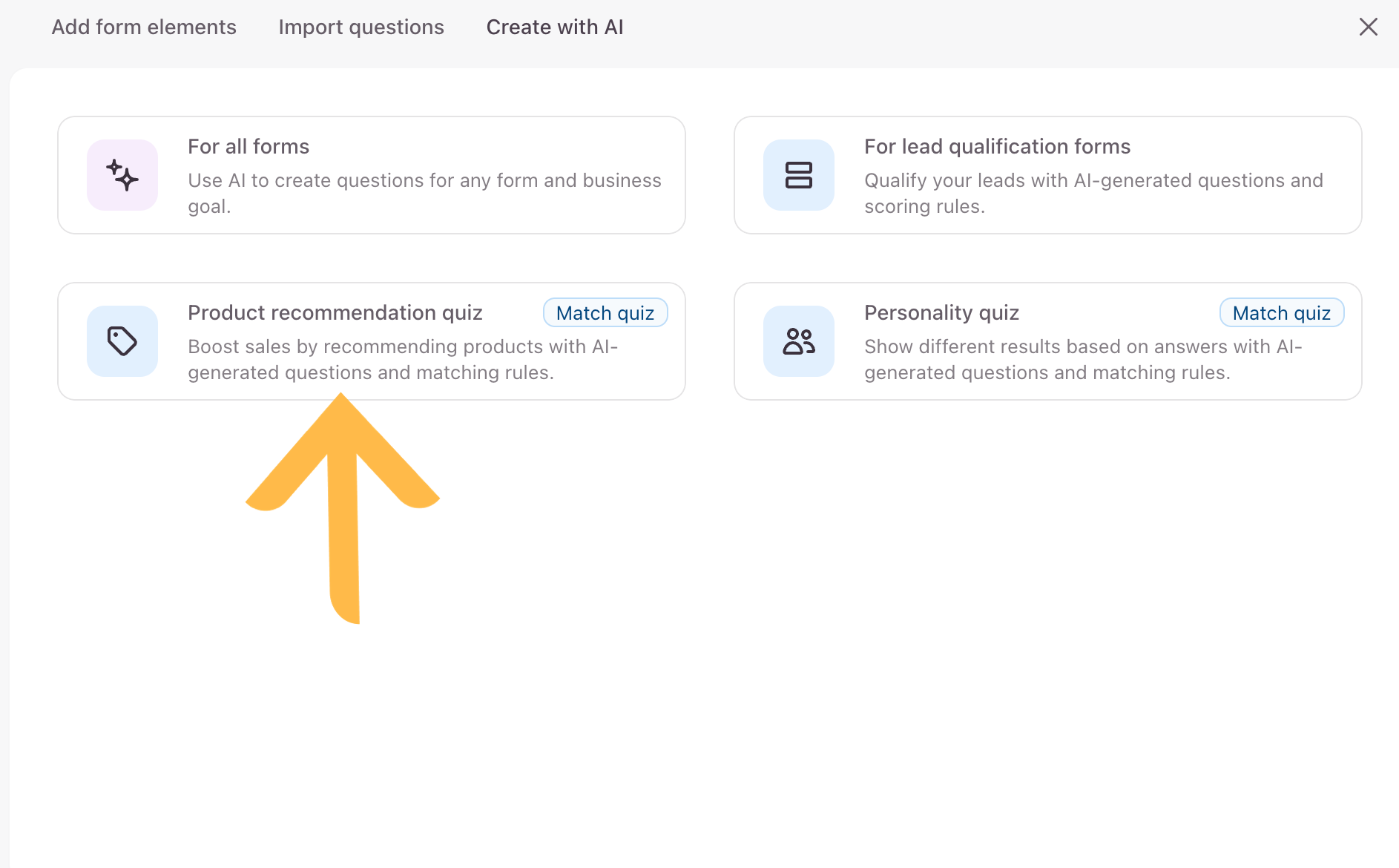The height and width of the screenshot is (868, 1399).
Task: Choose the For lead qualification forms title
Action: coord(997,146)
